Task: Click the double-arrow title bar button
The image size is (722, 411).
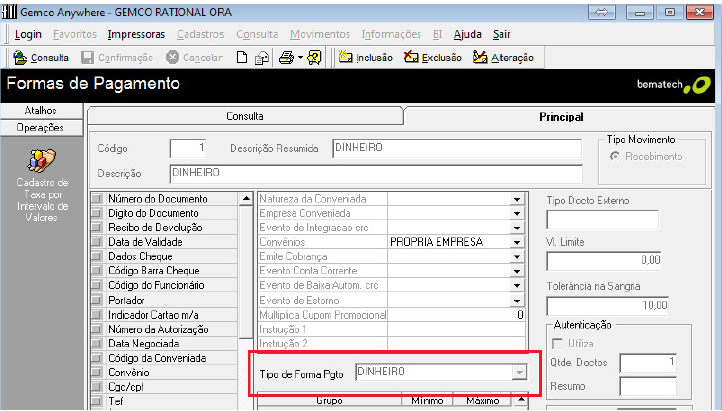Action: 602,12
